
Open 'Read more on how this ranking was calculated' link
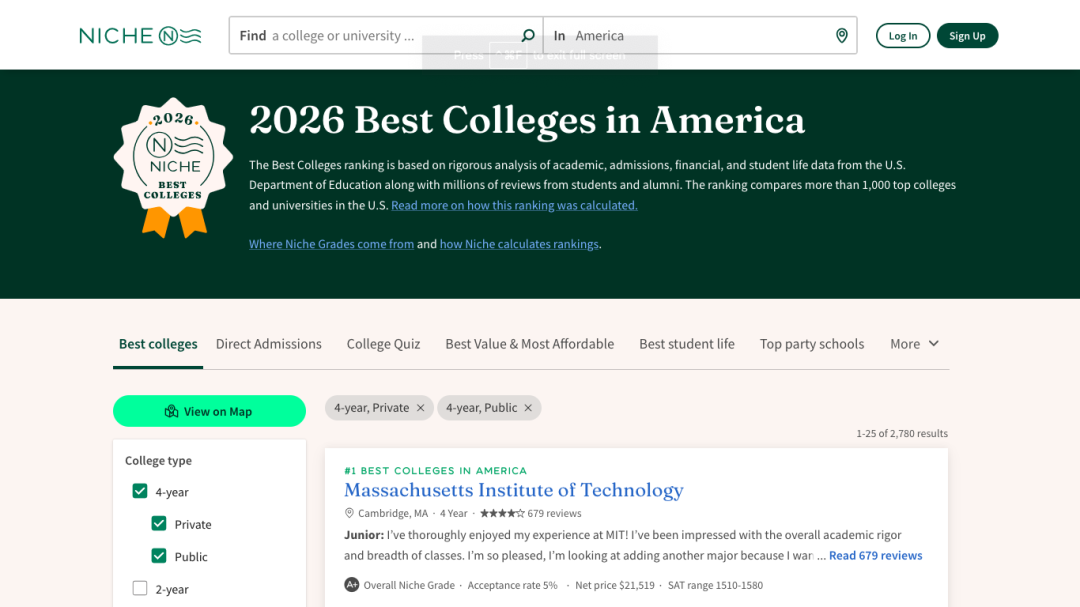(515, 205)
